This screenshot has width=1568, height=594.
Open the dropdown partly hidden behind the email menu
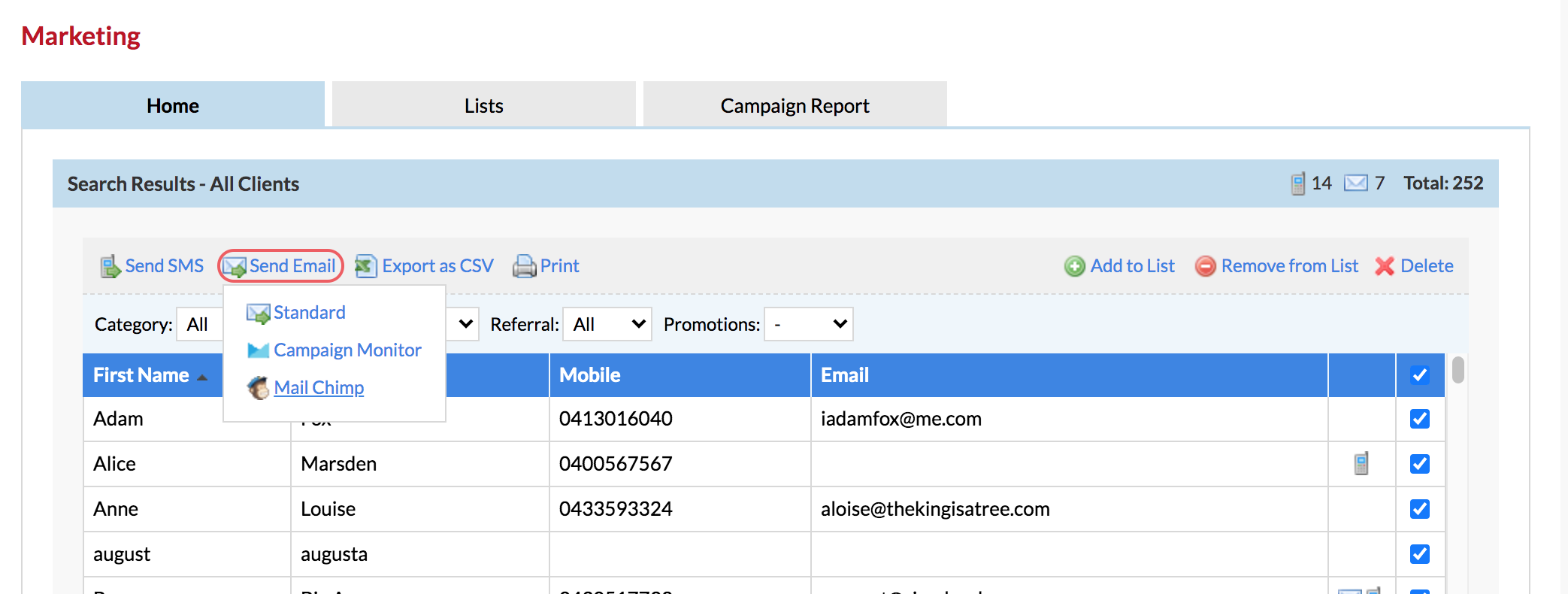coord(463,324)
